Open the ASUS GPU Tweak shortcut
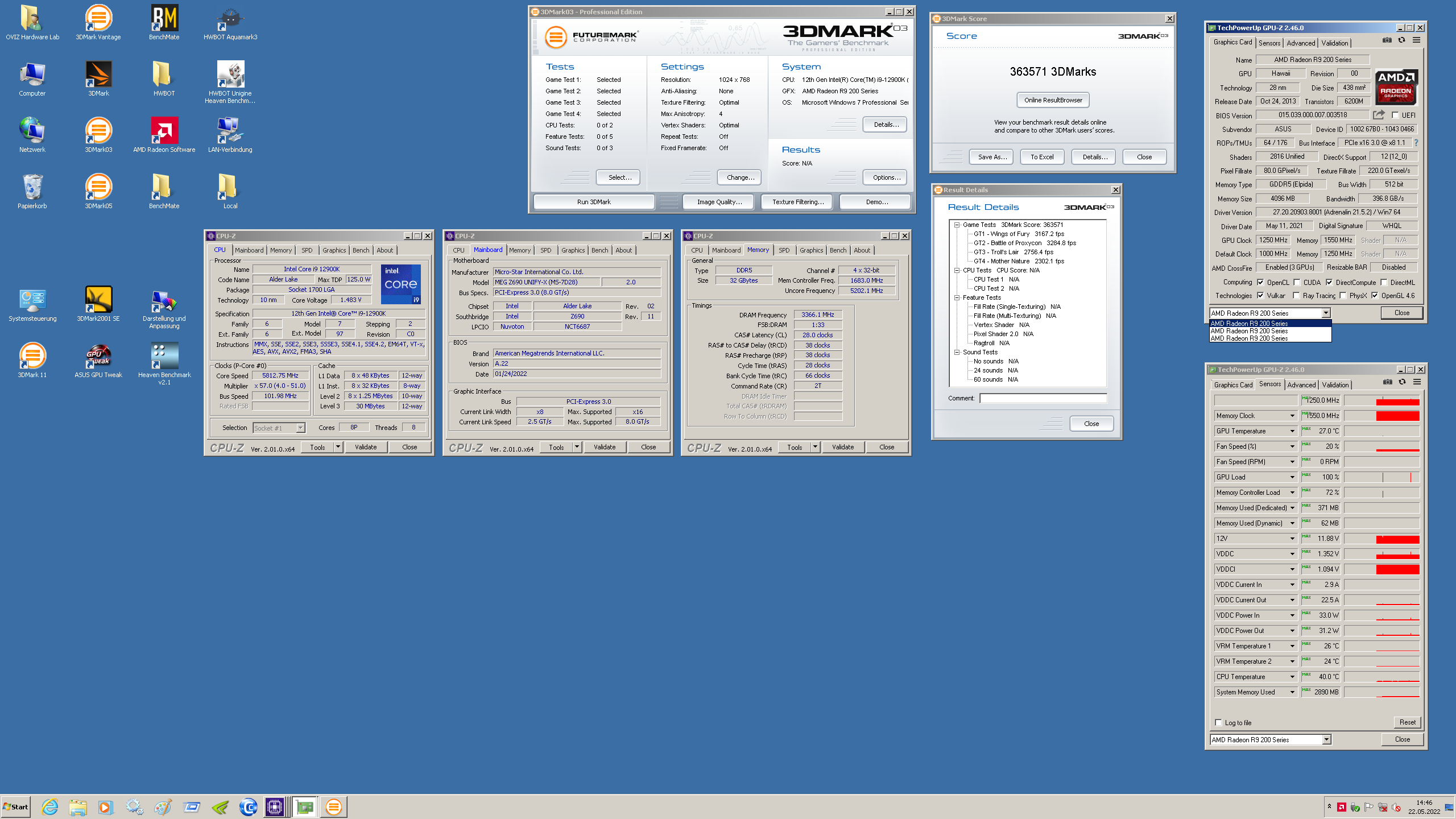Screen dimensions: 1456x819 [98, 361]
